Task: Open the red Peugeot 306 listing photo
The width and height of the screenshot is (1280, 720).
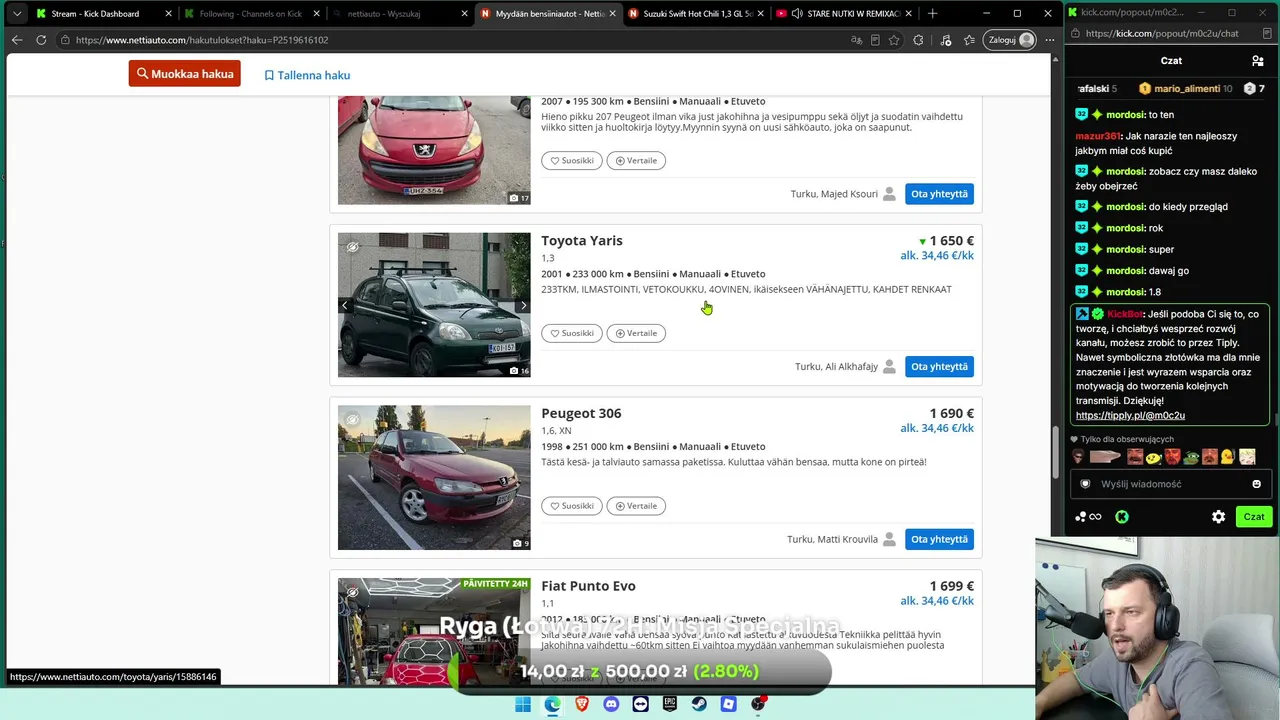Action: (x=434, y=478)
